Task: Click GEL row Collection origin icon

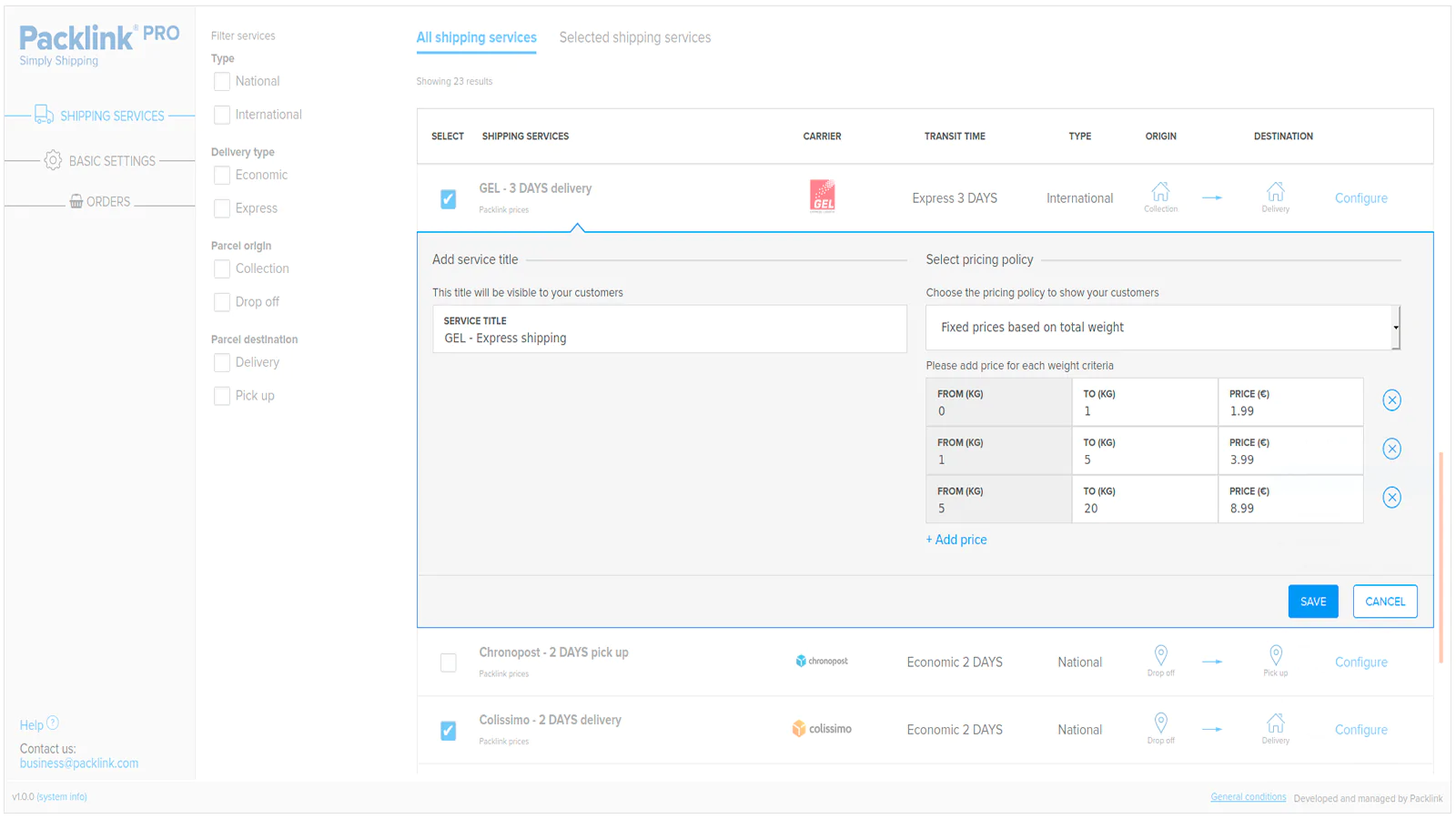Action: pyautogui.click(x=1160, y=192)
